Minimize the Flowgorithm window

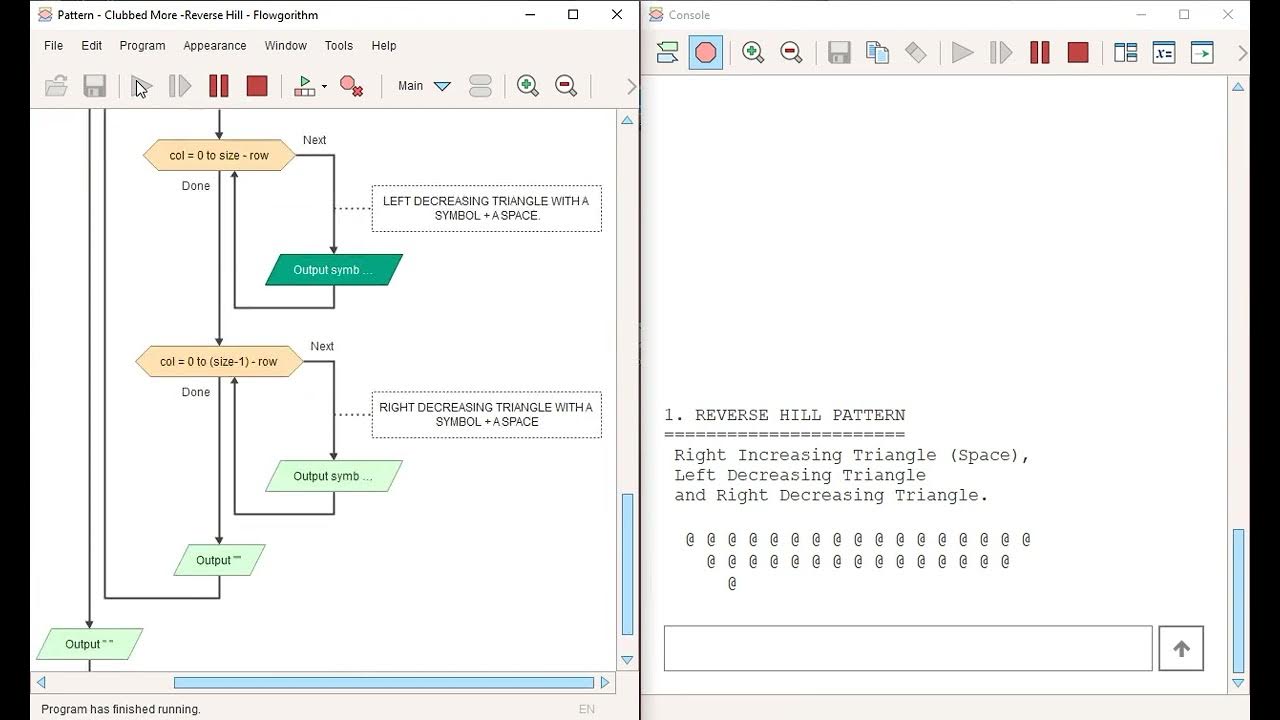[x=529, y=15]
